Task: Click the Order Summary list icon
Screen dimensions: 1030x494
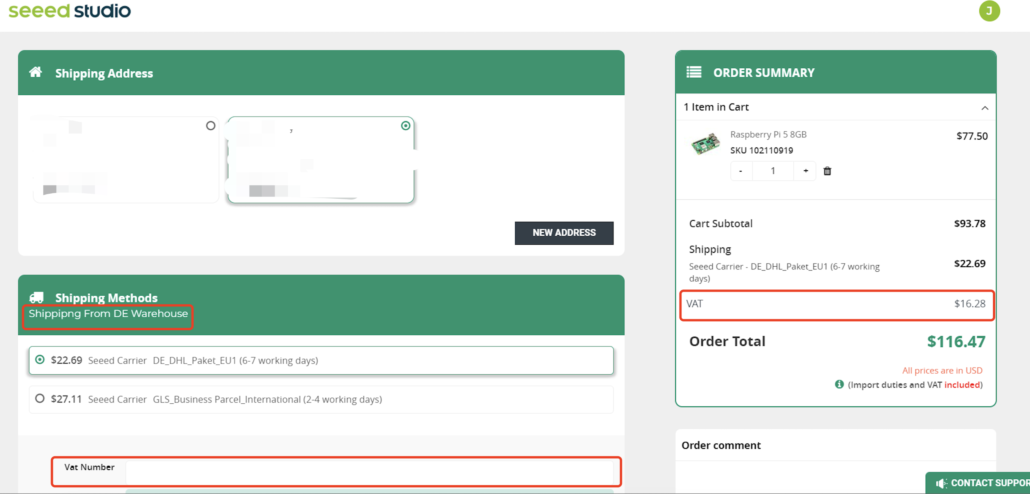Action: pos(694,72)
